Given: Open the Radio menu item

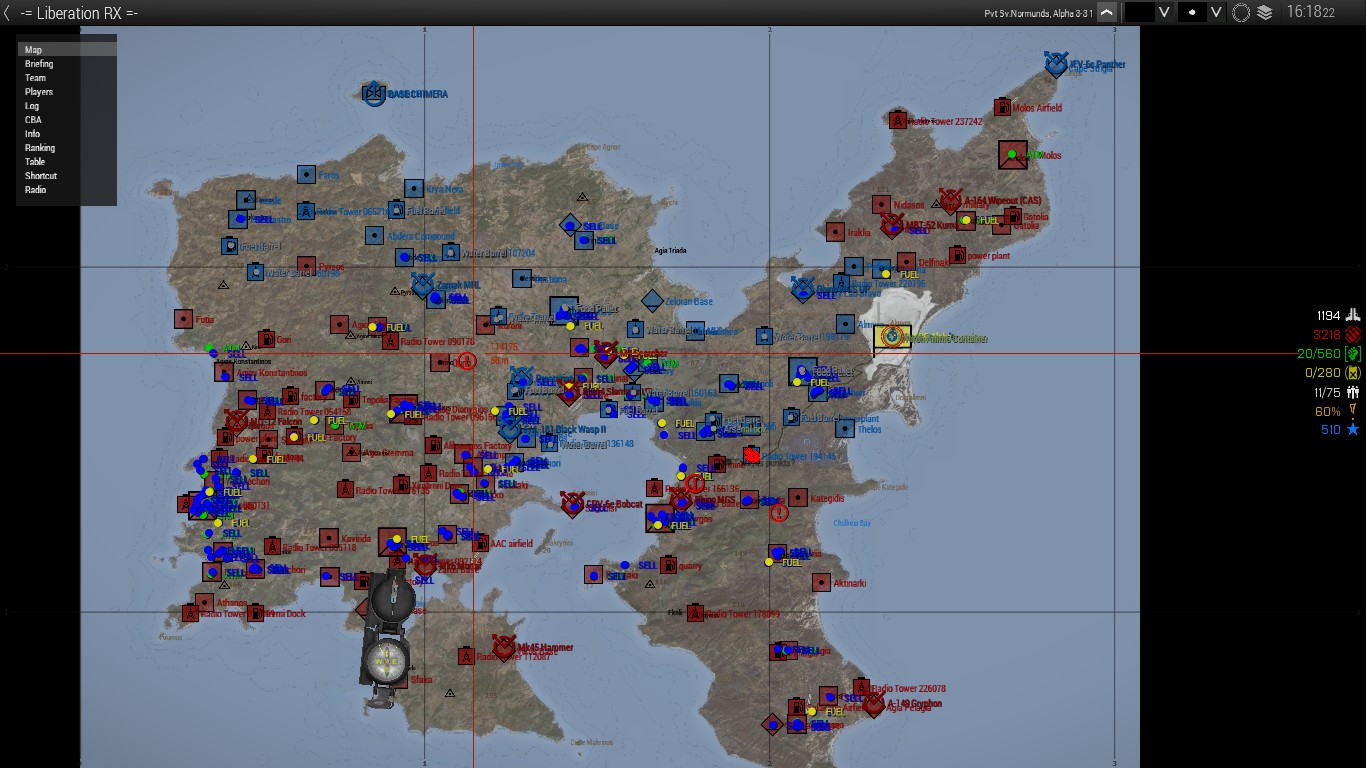Looking at the screenshot, I should (36, 190).
